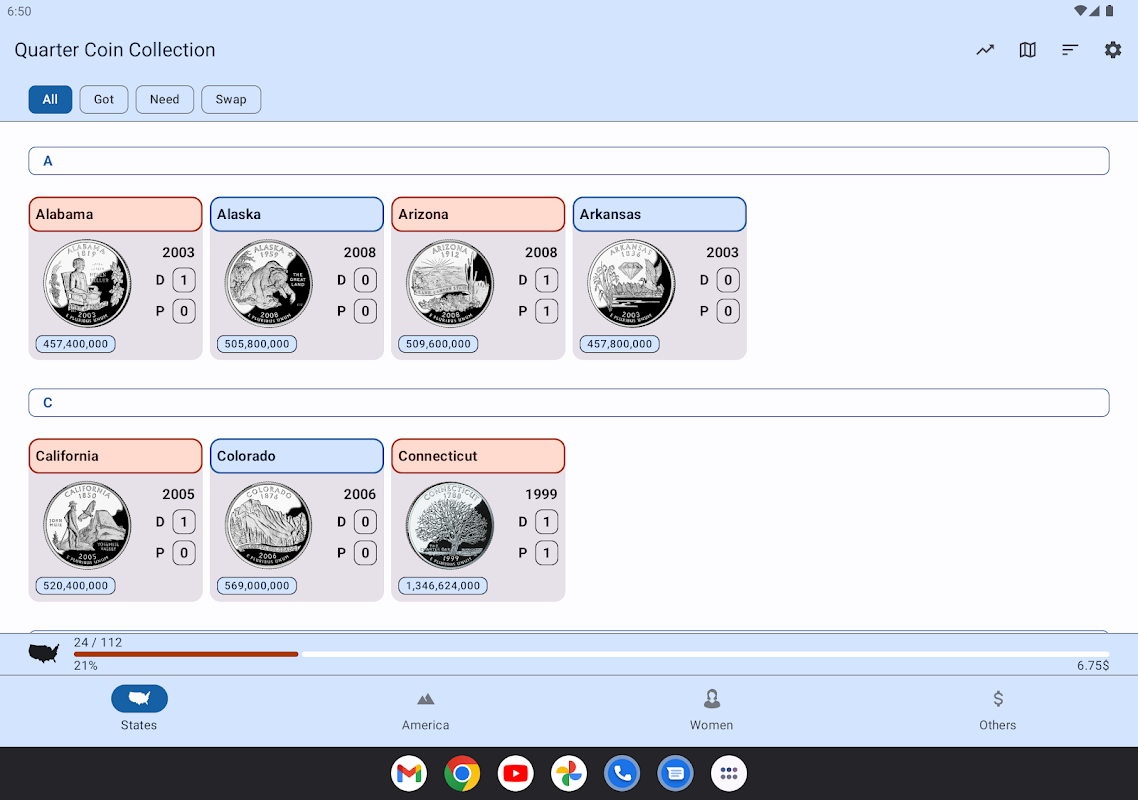1138x800 pixels.
Task: Open the Alabama coin card header
Action: [x=115, y=214]
